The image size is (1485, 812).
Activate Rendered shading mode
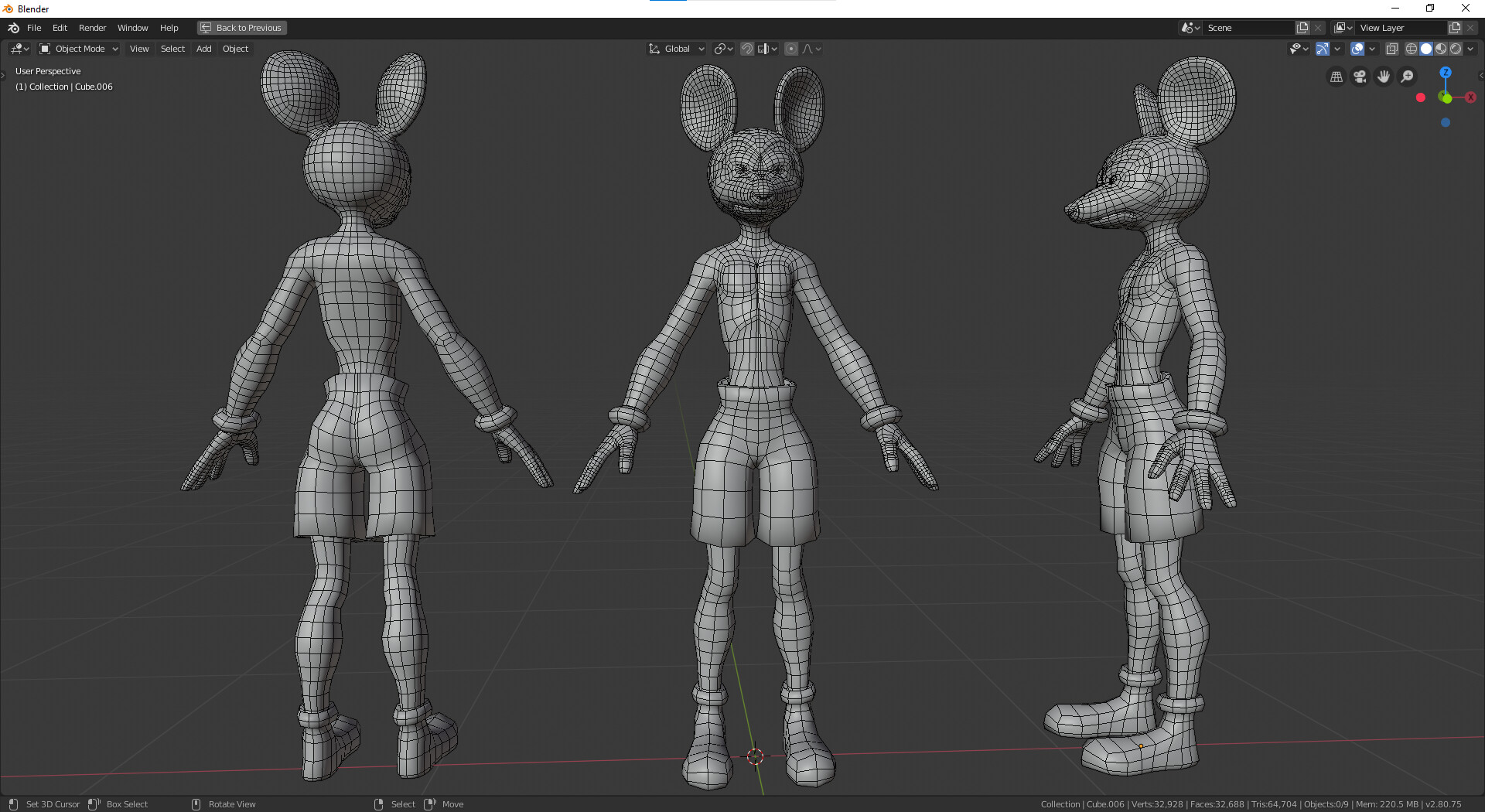pyautogui.click(x=1457, y=49)
